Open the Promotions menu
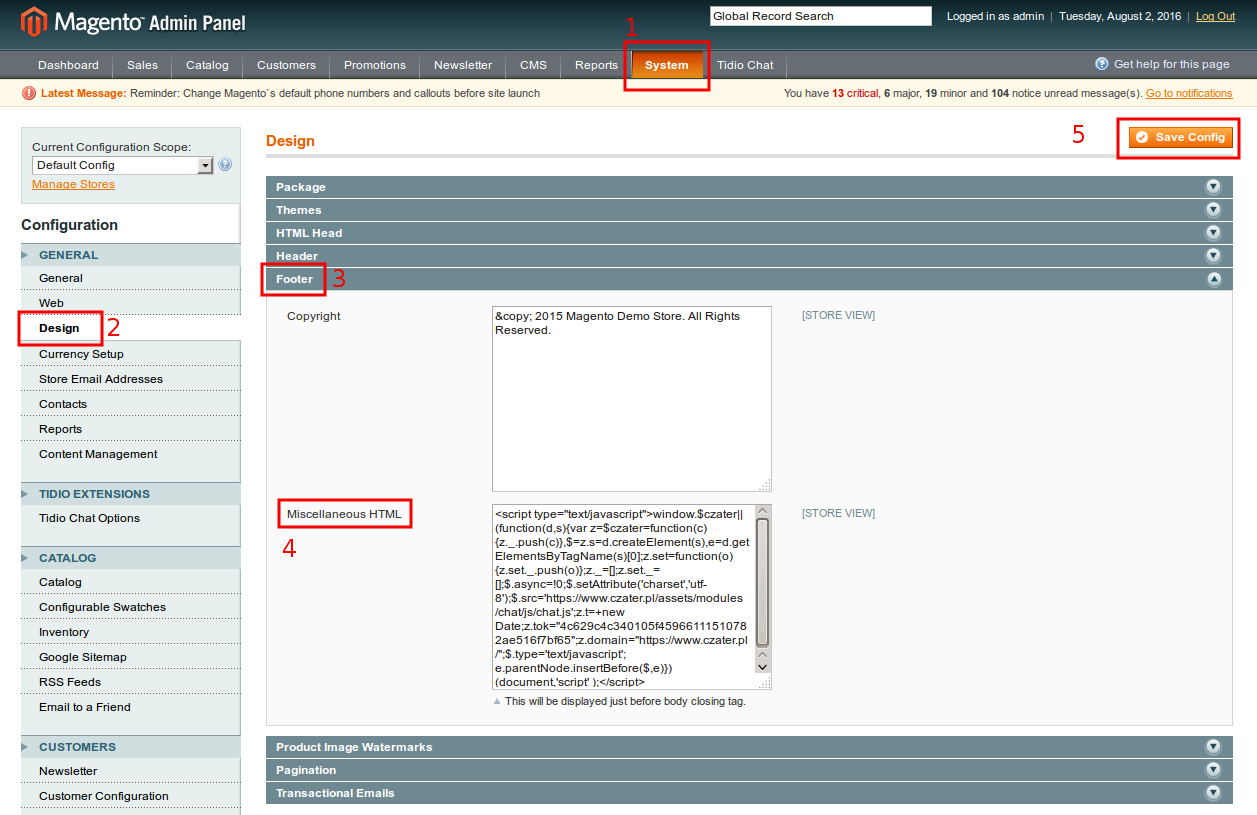This screenshot has height=815, width=1257. coord(375,65)
